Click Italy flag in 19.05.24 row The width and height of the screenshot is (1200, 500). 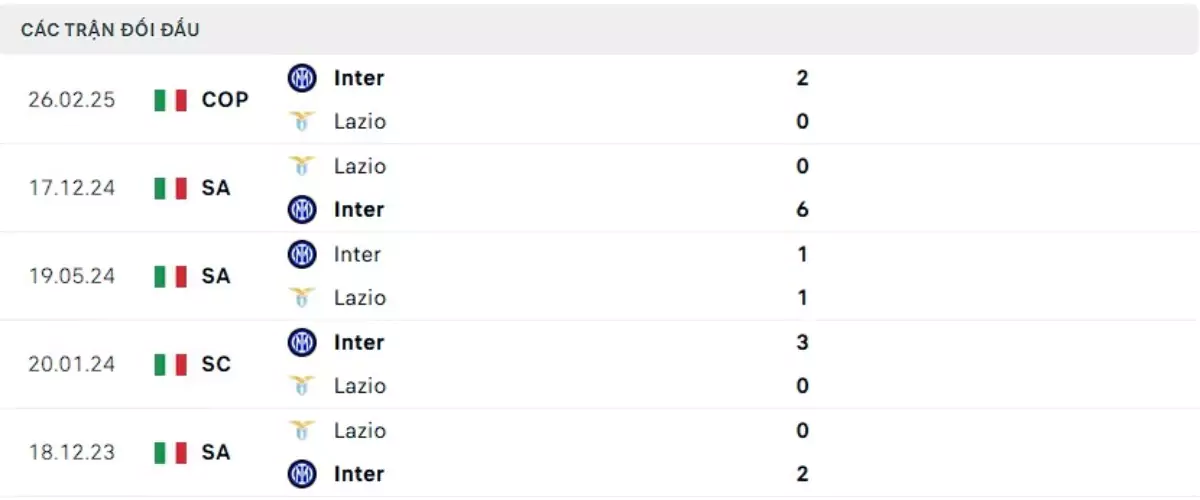[x=171, y=276]
